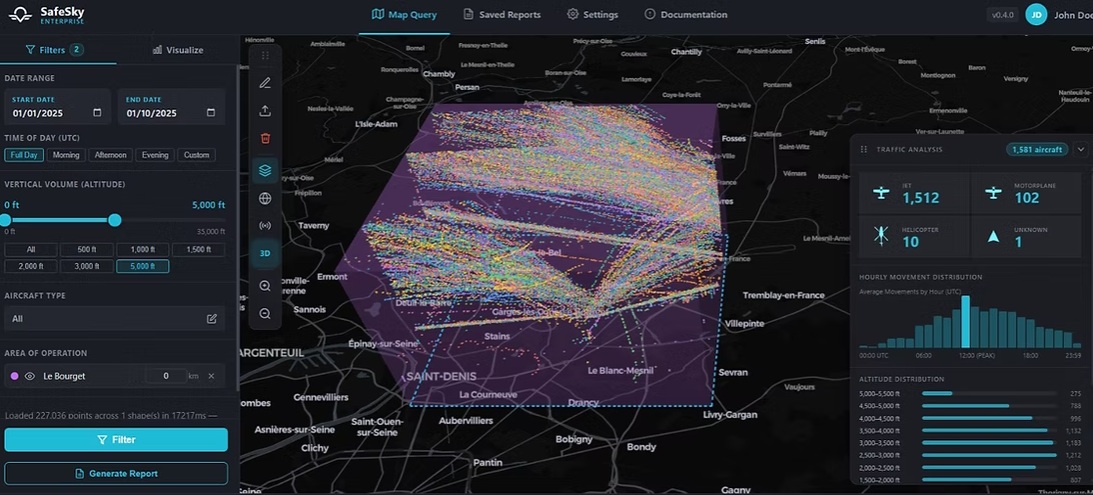The width and height of the screenshot is (1093, 495).
Task: Hide Le Bourget area with eye icon
Action: [x=30, y=376]
